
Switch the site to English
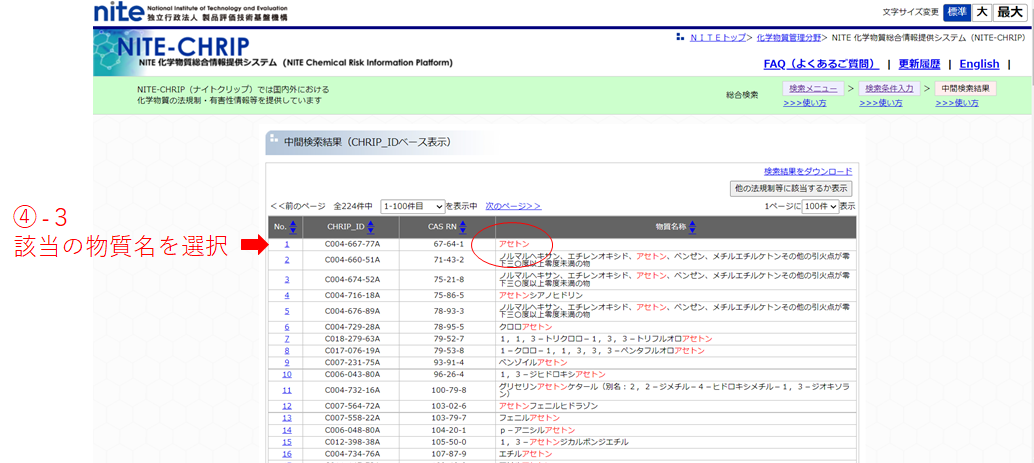[x=979, y=64]
